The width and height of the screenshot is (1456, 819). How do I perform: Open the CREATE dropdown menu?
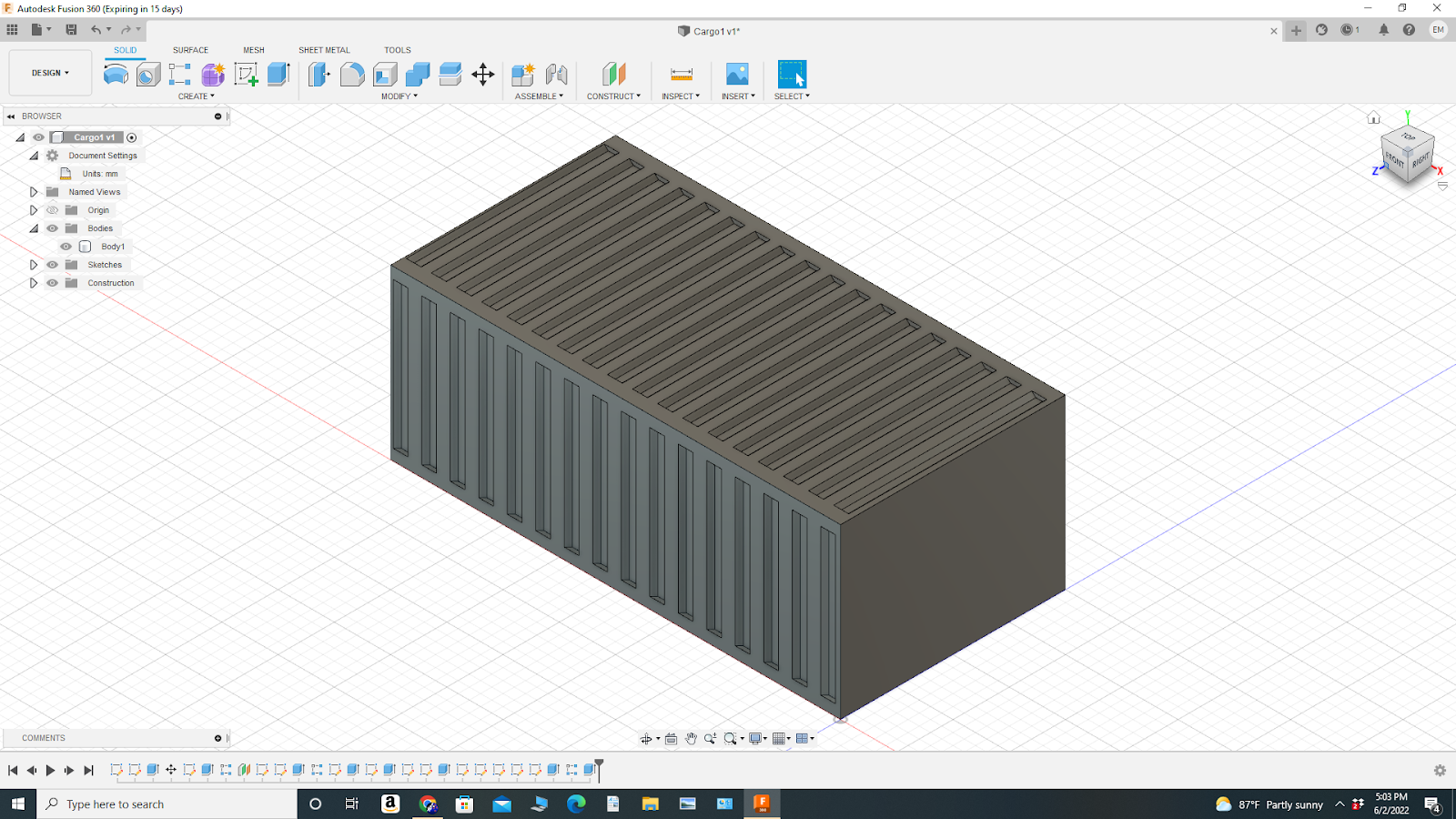click(197, 96)
